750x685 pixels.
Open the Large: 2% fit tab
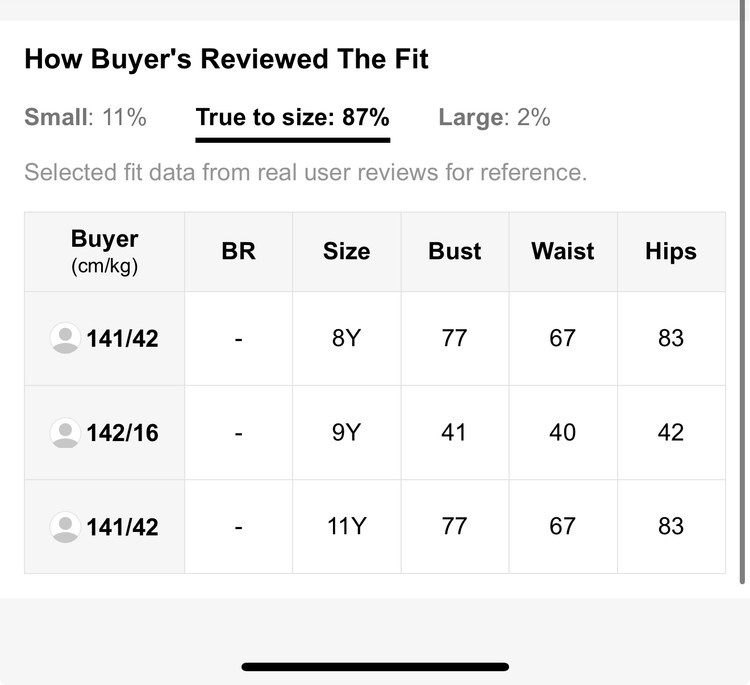tap(494, 117)
